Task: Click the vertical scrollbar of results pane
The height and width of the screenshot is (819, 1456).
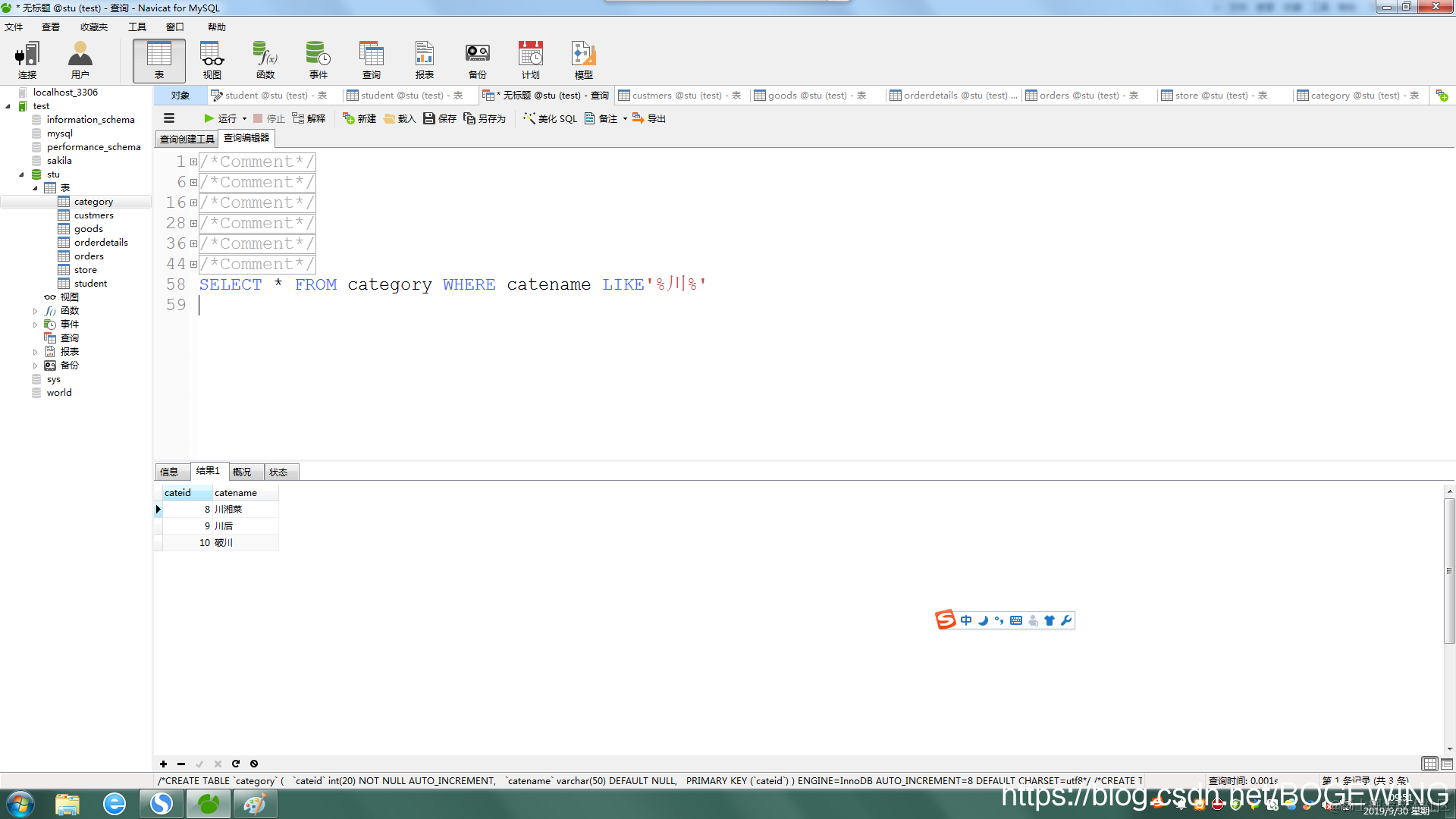Action: [1449, 569]
